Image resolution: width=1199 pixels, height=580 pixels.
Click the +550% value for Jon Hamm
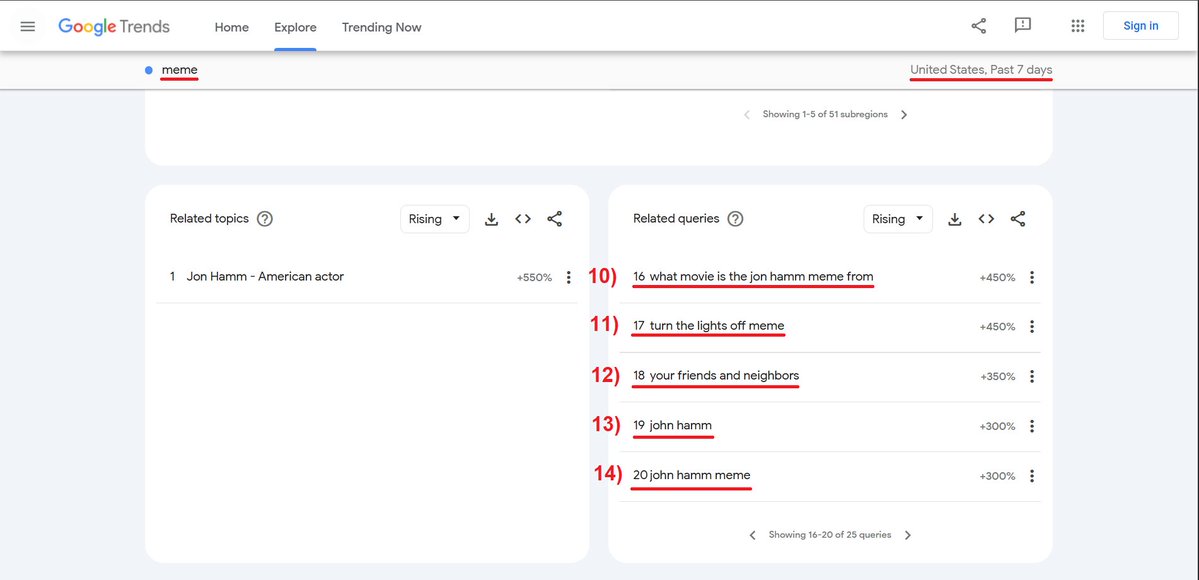tap(534, 278)
